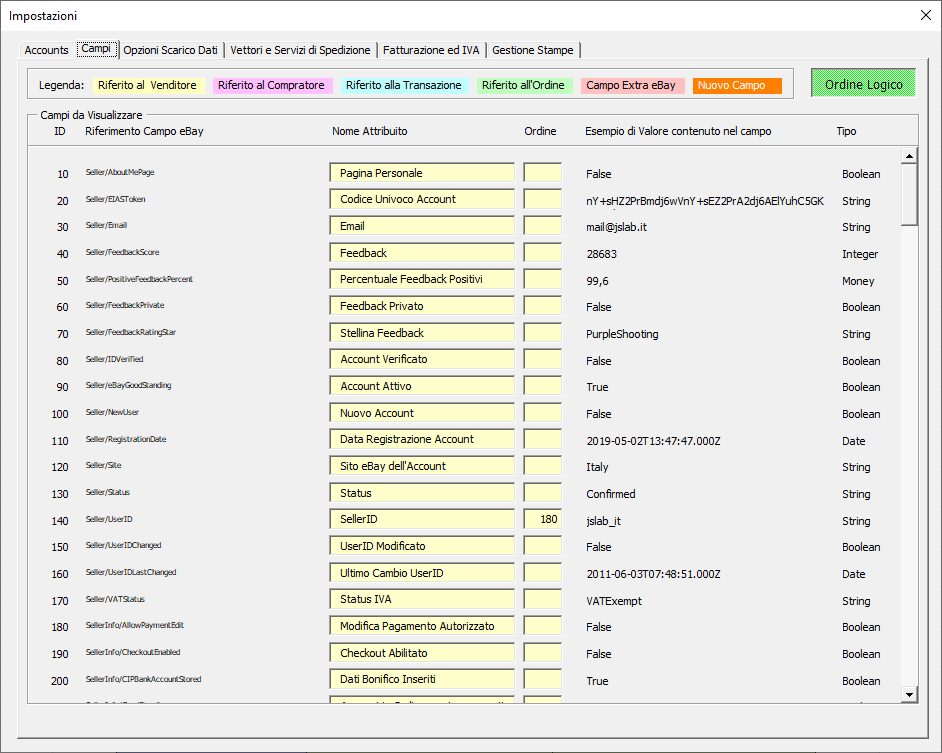Click the jslab_it example value
Viewport: 942px width, 753px height.
tap(603, 522)
